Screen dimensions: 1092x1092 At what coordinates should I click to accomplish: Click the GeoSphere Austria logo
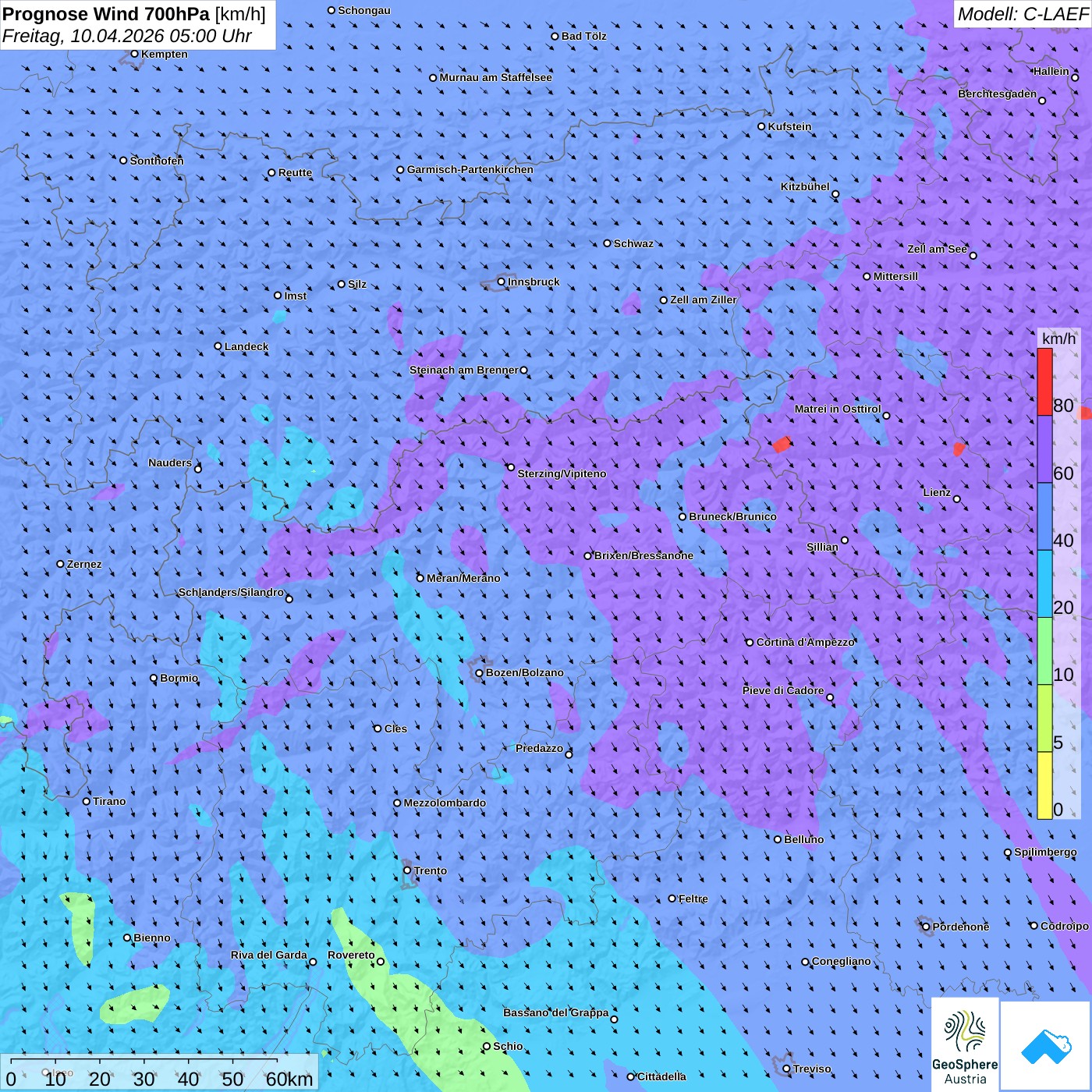tap(965, 1044)
